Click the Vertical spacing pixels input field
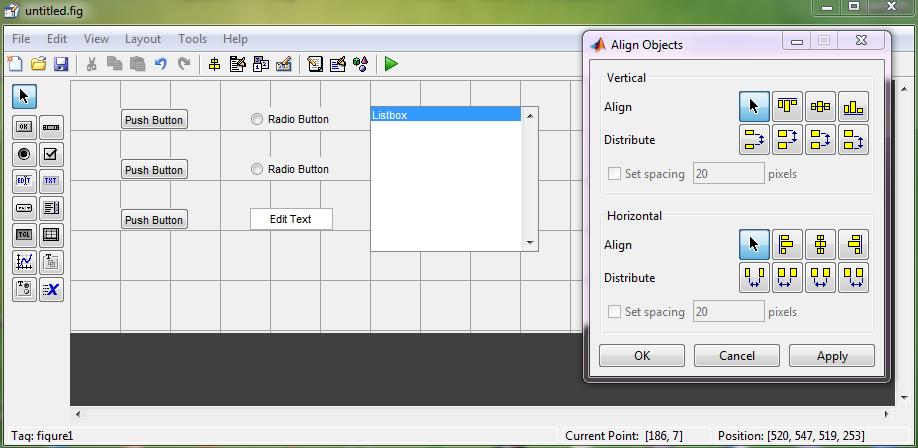 coord(729,174)
